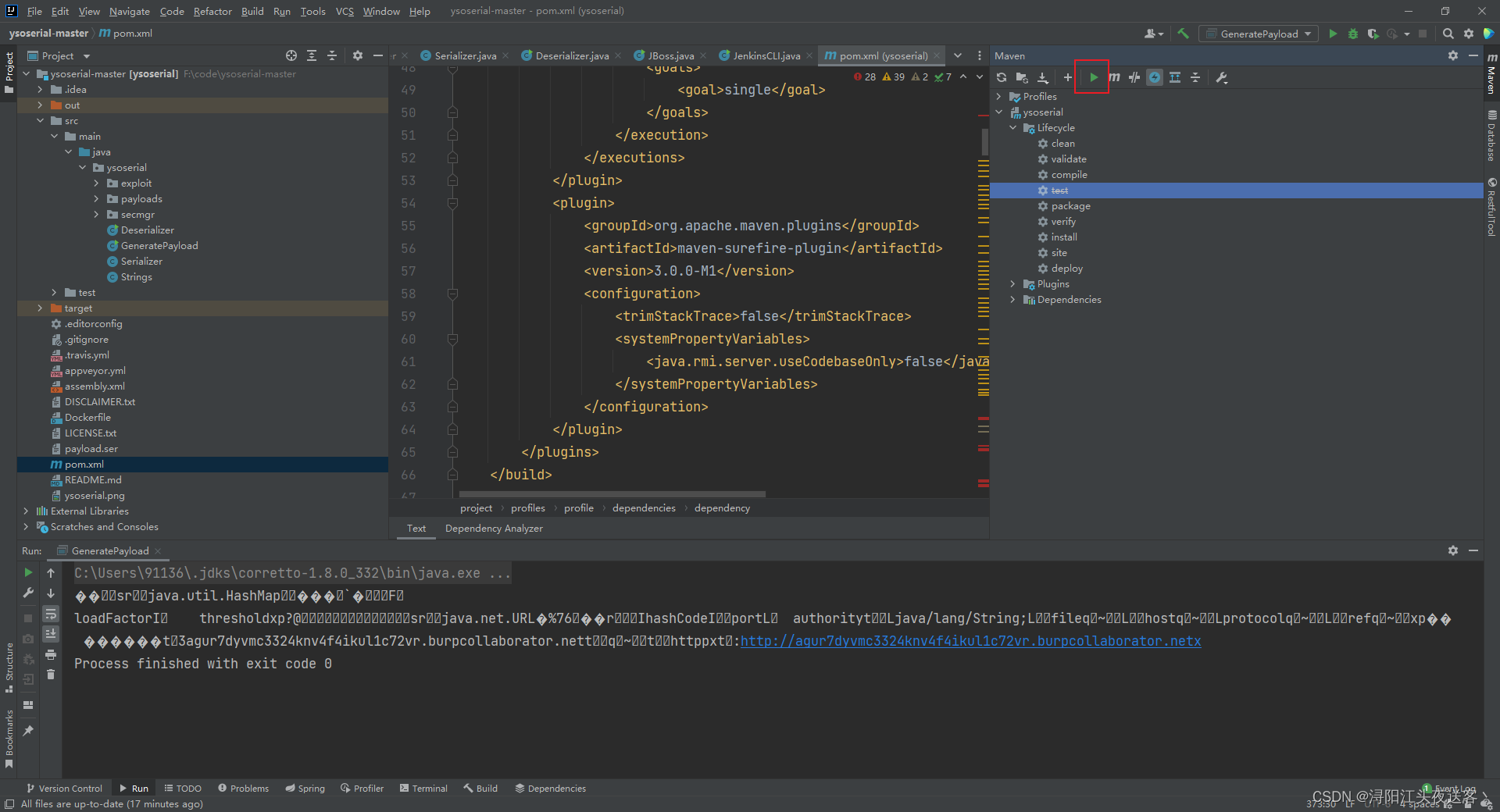Expand the Plugins node in Maven panel

pyautogui.click(x=1013, y=283)
